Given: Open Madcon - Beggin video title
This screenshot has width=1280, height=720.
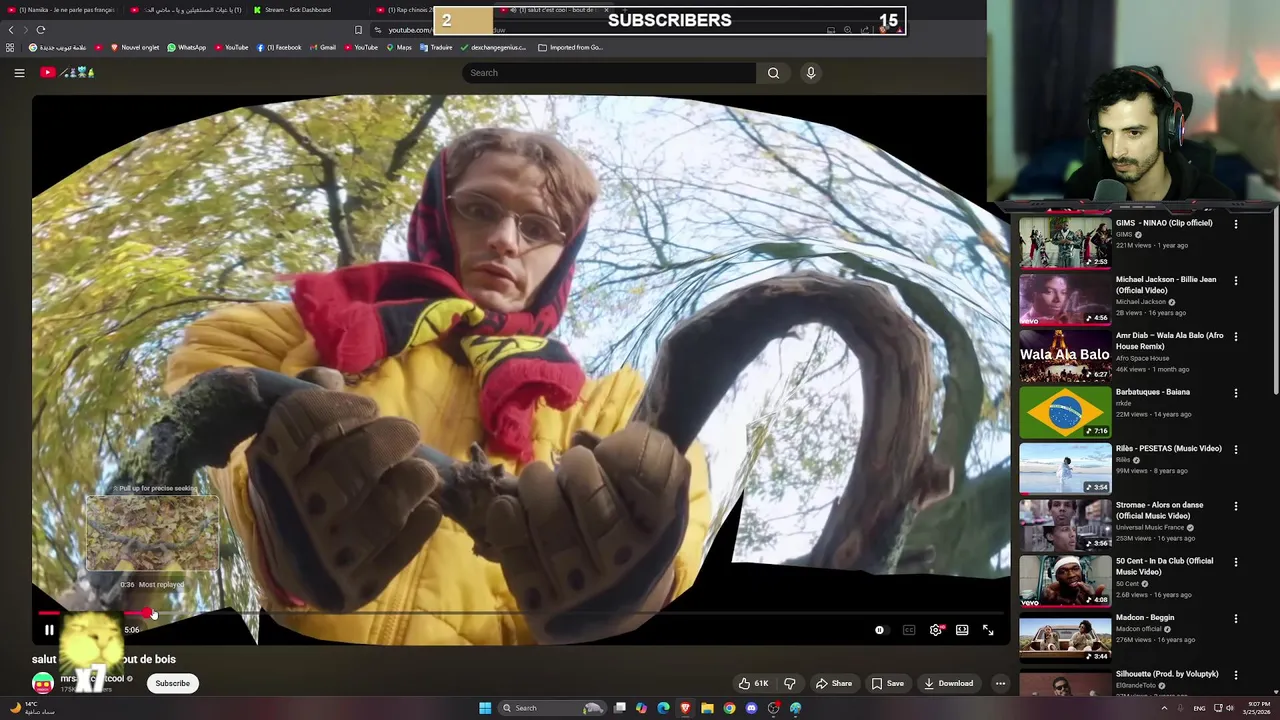Looking at the screenshot, I should pyautogui.click(x=1145, y=618).
